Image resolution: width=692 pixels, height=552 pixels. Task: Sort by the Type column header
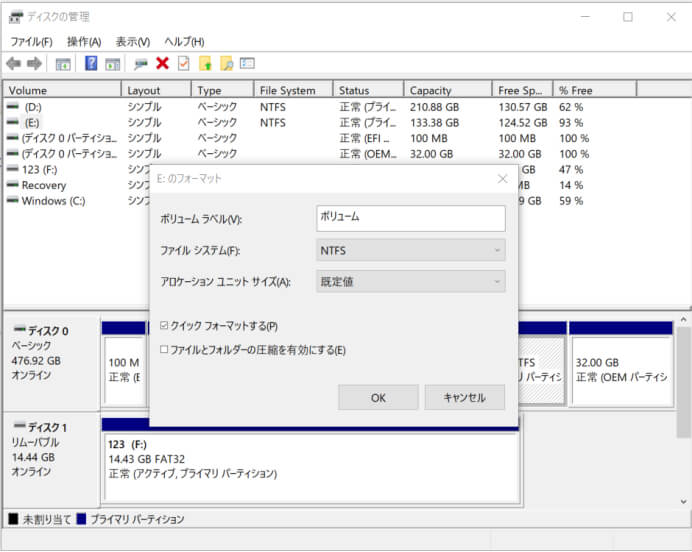223,90
